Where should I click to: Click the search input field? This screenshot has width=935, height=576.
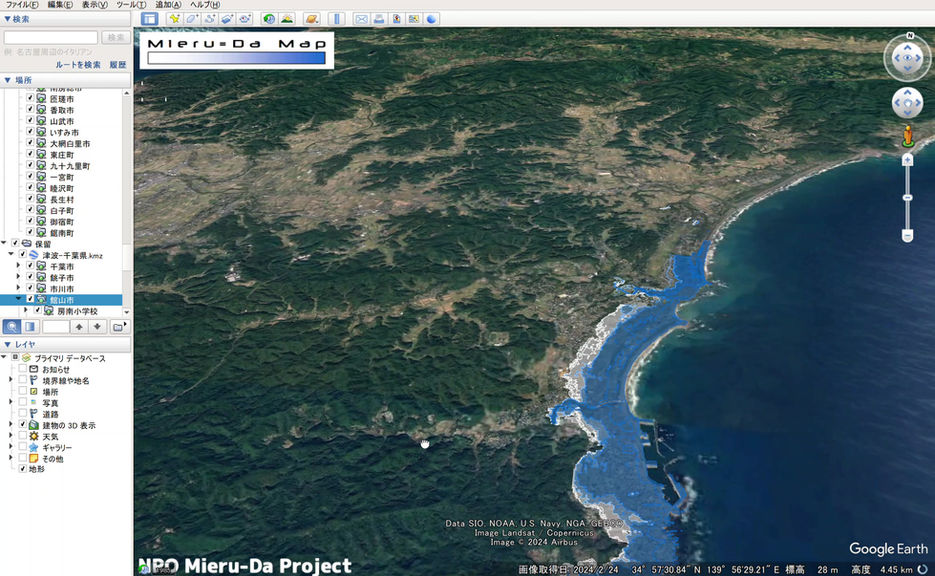coord(51,38)
